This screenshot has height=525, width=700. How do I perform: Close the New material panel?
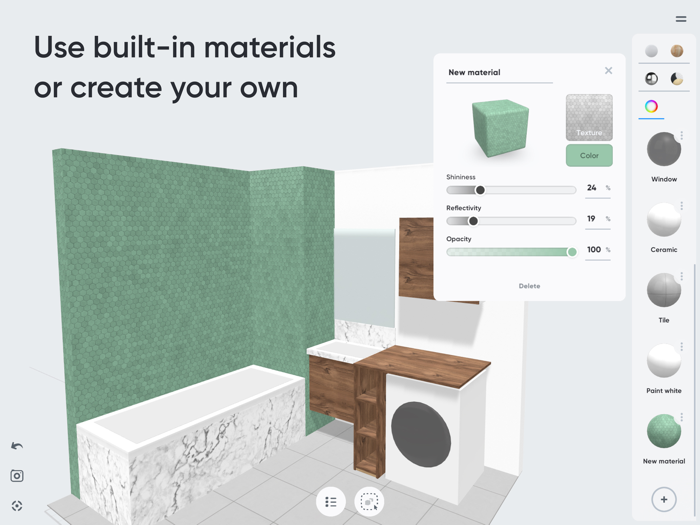click(608, 71)
